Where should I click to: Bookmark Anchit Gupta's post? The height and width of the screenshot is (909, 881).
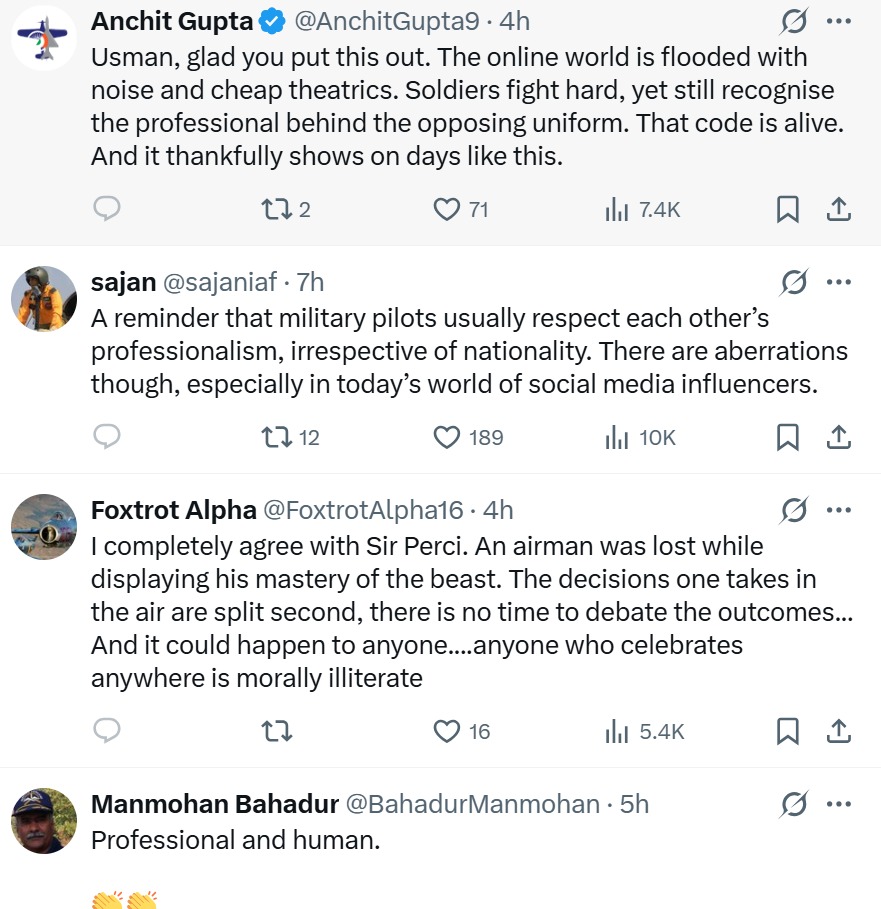(788, 209)
